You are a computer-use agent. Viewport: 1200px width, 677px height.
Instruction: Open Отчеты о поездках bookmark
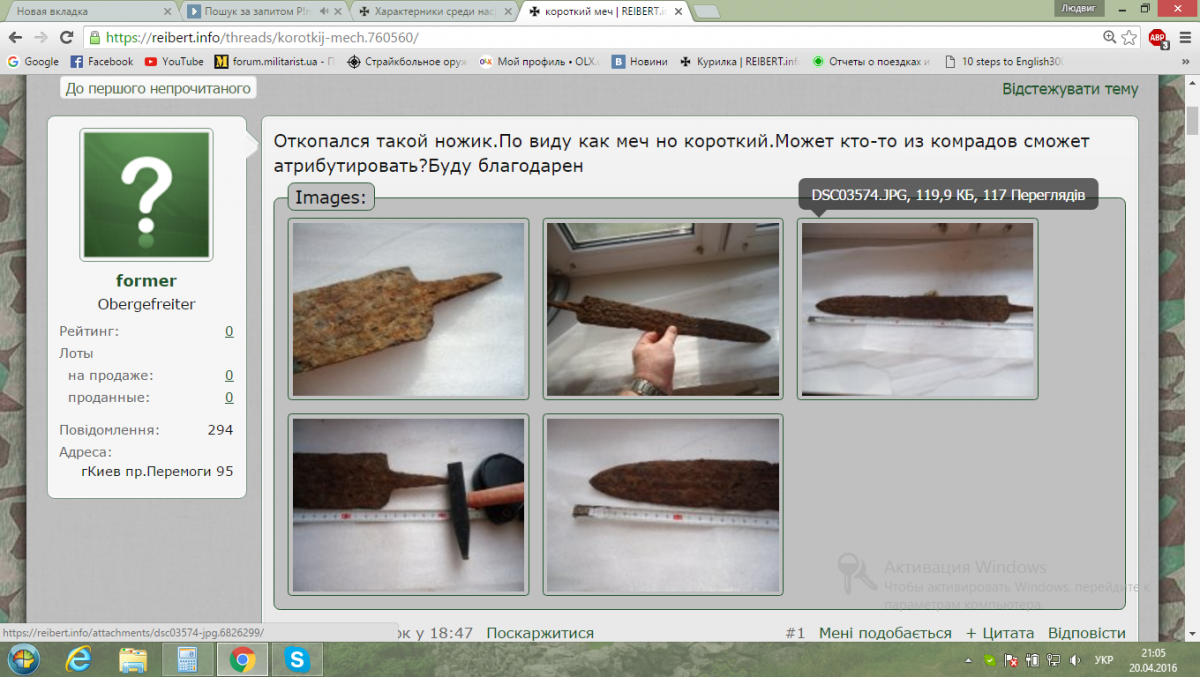point(871,61)
